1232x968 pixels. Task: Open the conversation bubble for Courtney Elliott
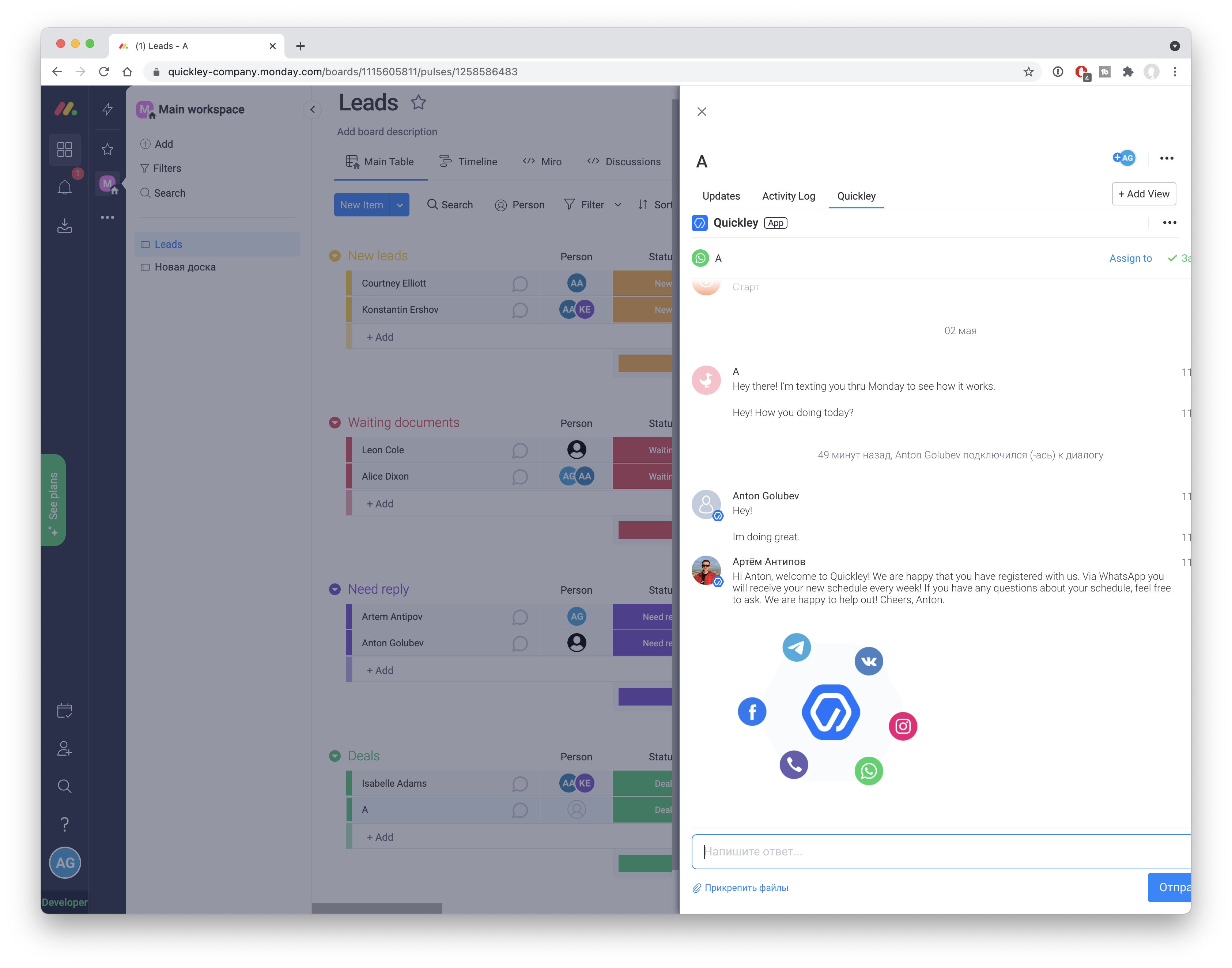pyautogui.click(x=519, y=284)
